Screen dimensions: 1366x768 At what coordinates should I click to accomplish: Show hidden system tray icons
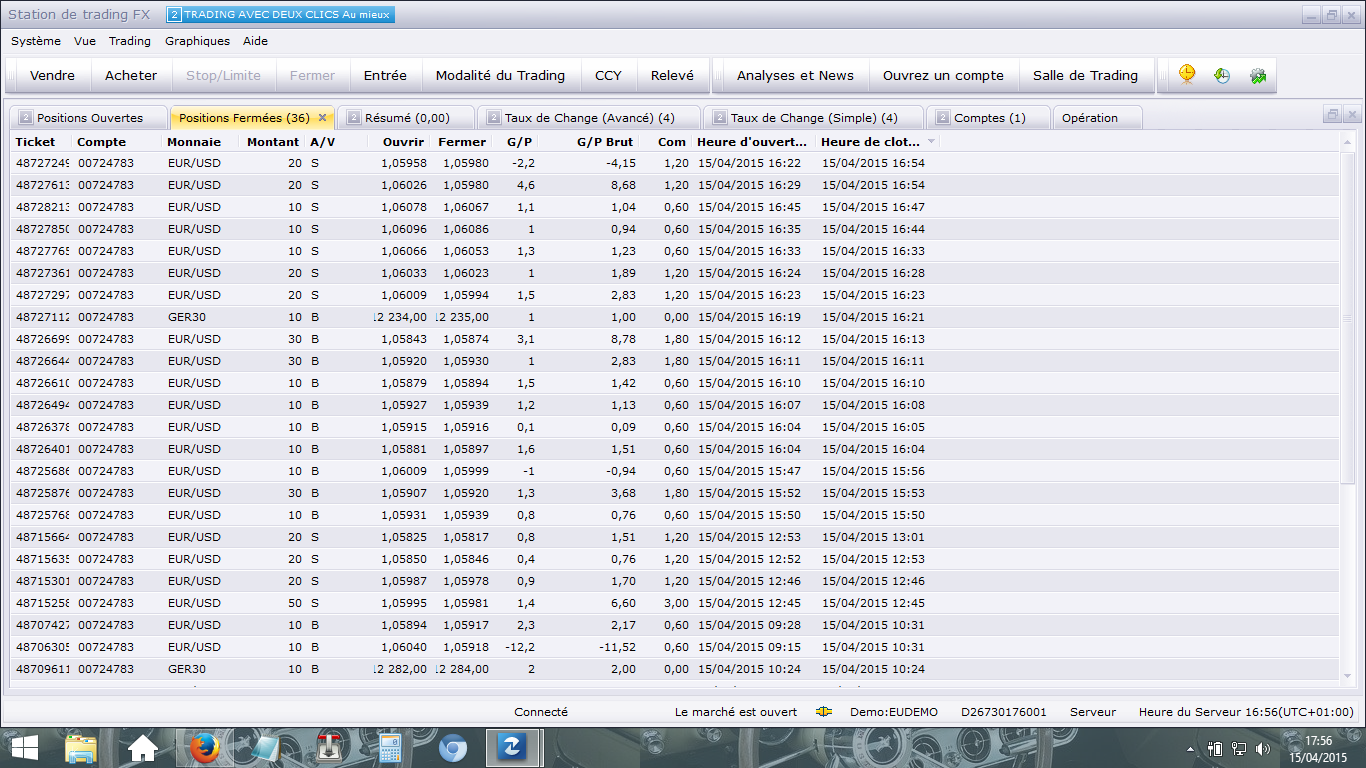pos(1190,748)
